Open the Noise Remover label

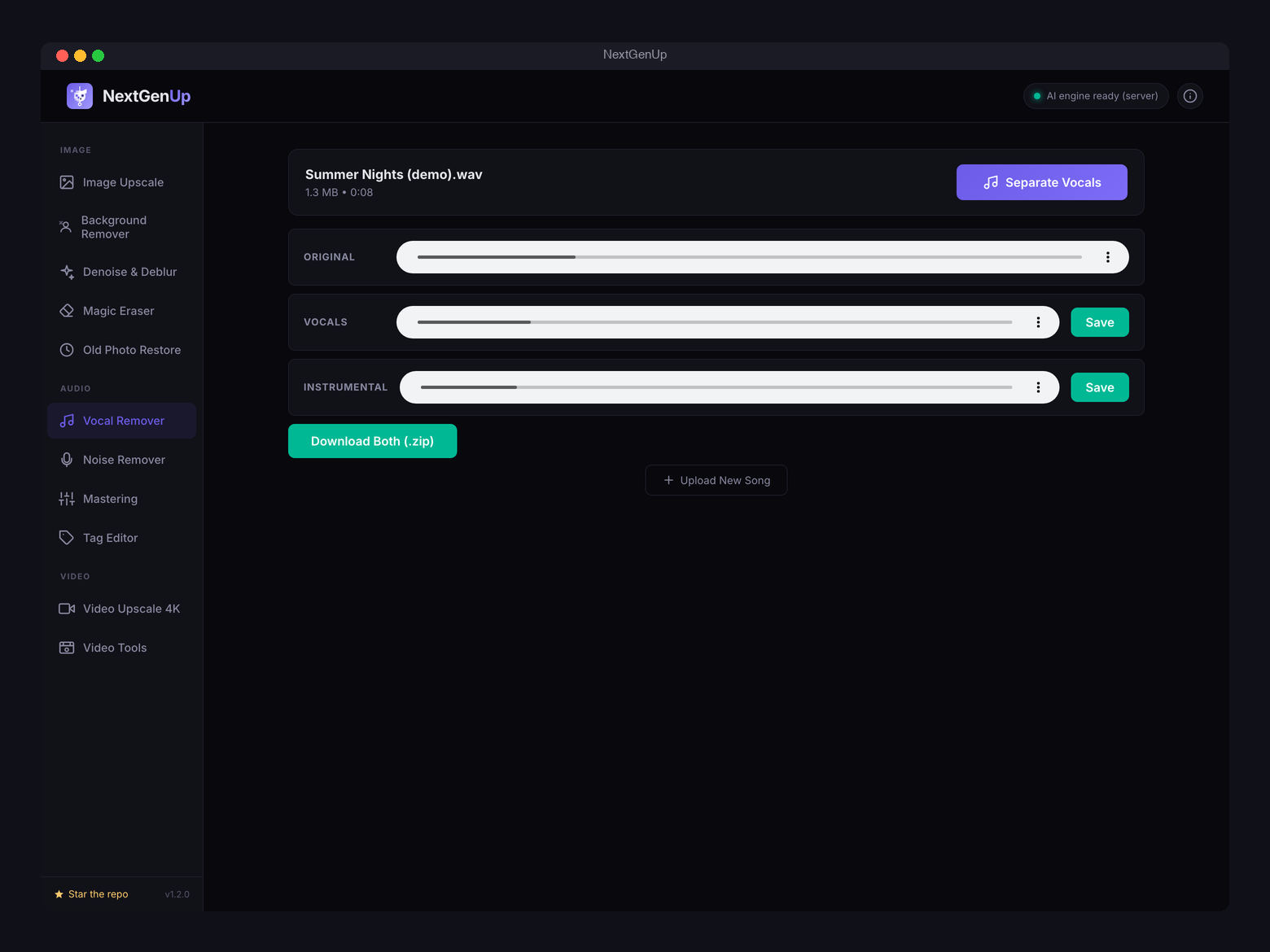tap(124, 460)
